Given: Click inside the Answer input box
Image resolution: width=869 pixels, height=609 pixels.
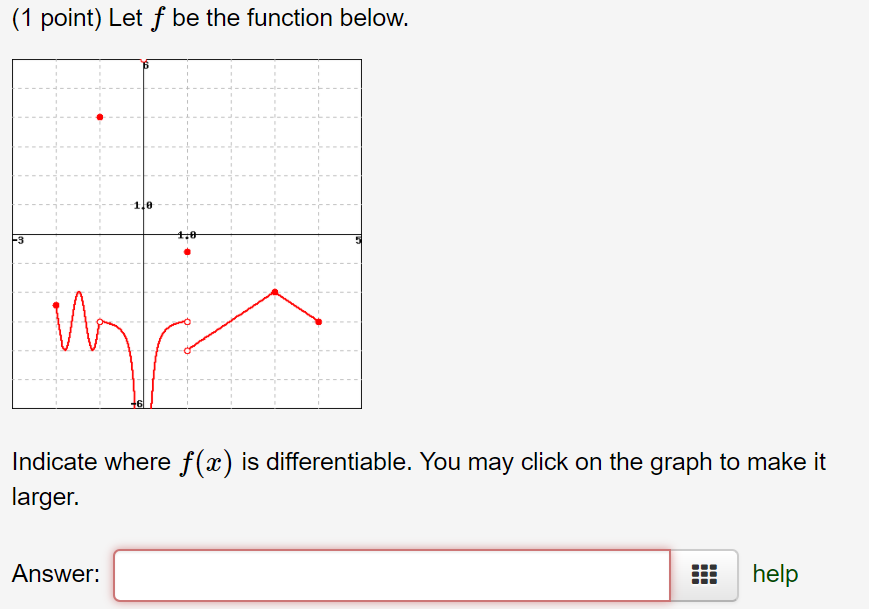Looking at the screenshot, I should pos(390,575).
